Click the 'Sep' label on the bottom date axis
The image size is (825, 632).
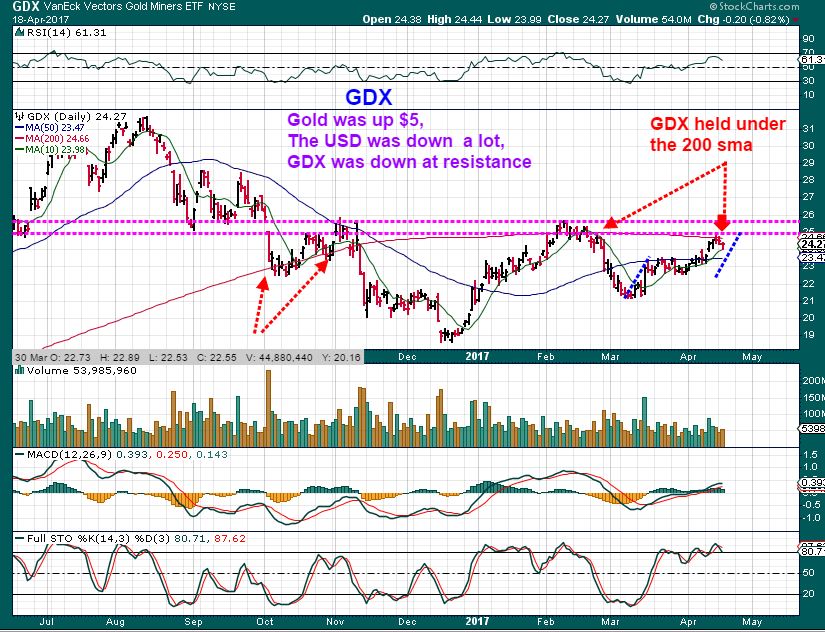pos(193,621)
